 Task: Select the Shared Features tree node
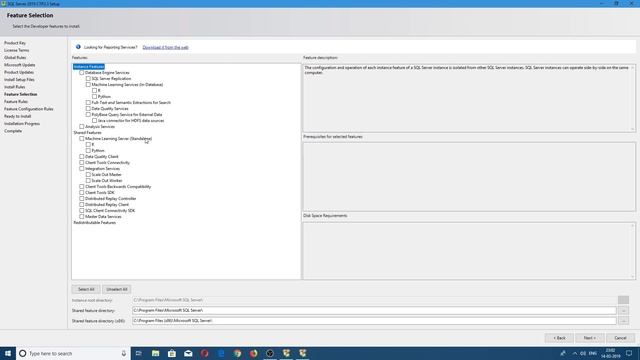point(87,133)
